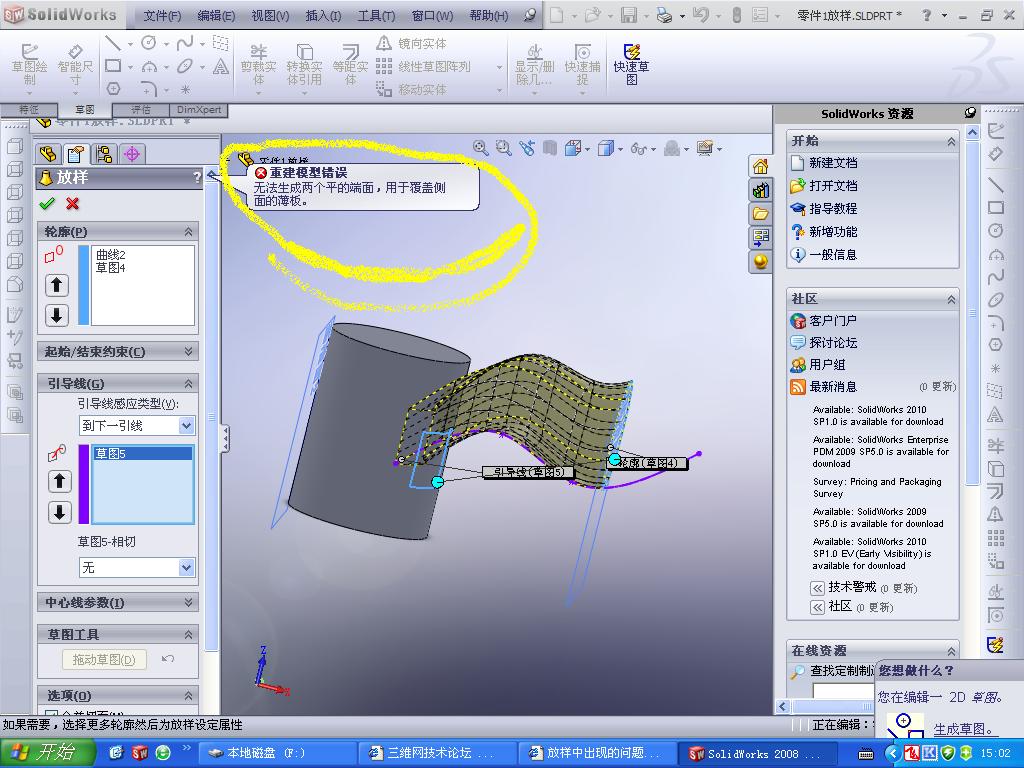1024x768 pixels.
Task: Open the FeatureManager design tree tab icon
Action: pos(48,154)
